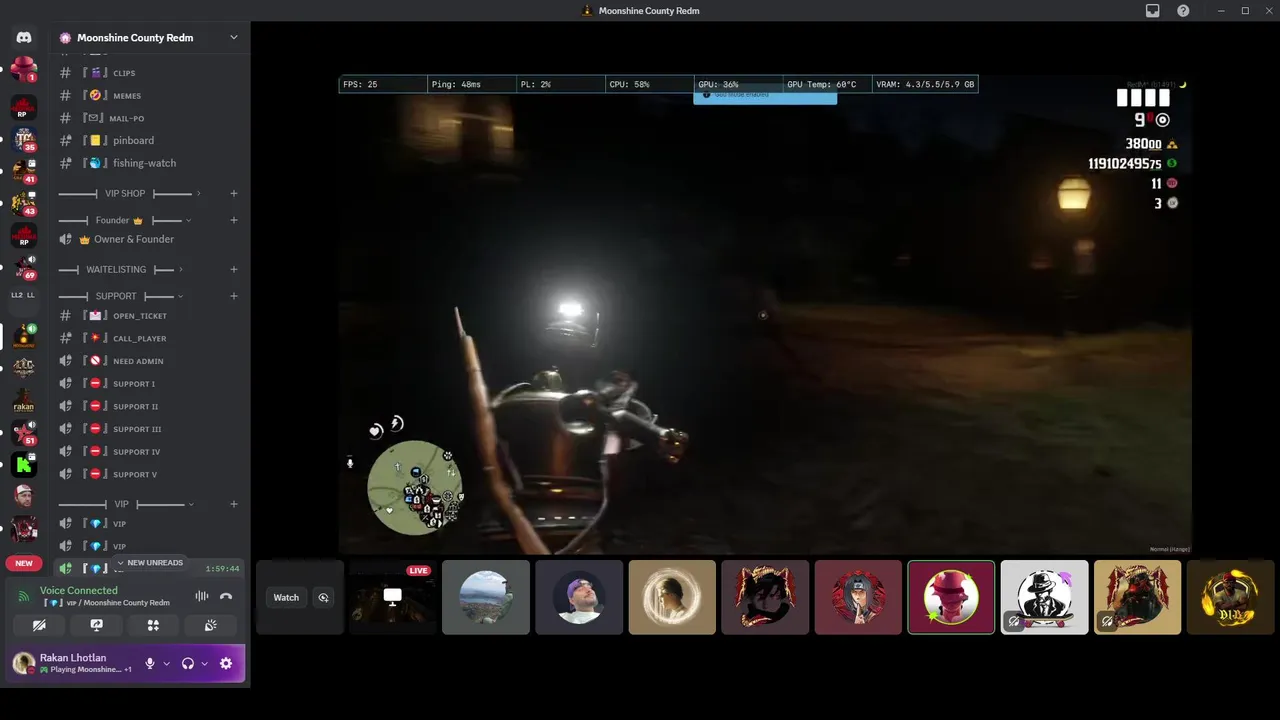Select the LIVE stream thumbnail tile
This screenshot has height=720, width=1280.
[x=393, y=597]
